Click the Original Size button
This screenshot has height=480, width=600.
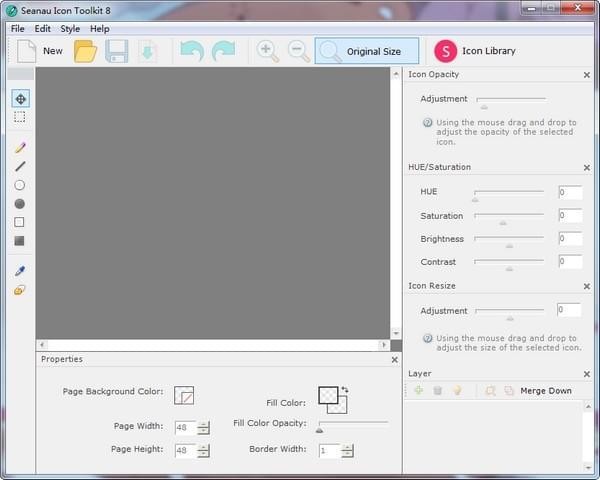coord(367,51)
